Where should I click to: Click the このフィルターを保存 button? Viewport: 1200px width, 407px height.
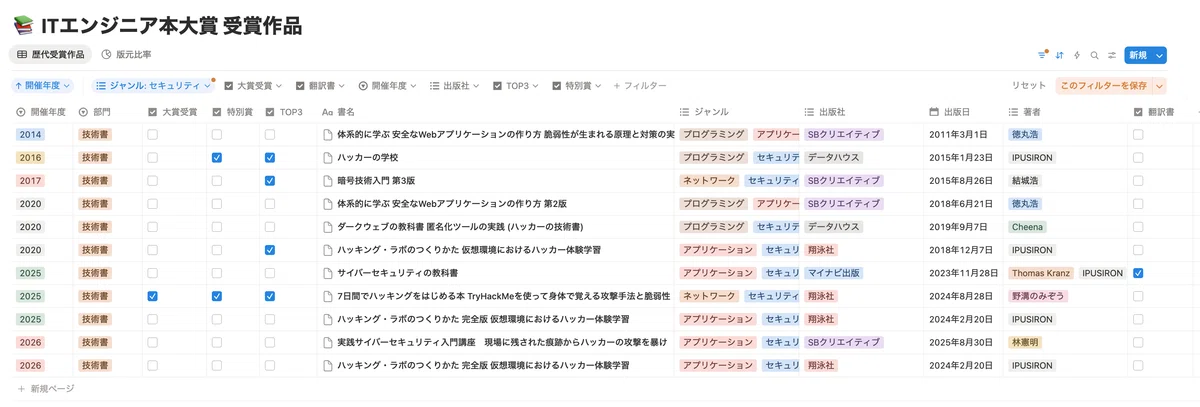[1104, 86]
